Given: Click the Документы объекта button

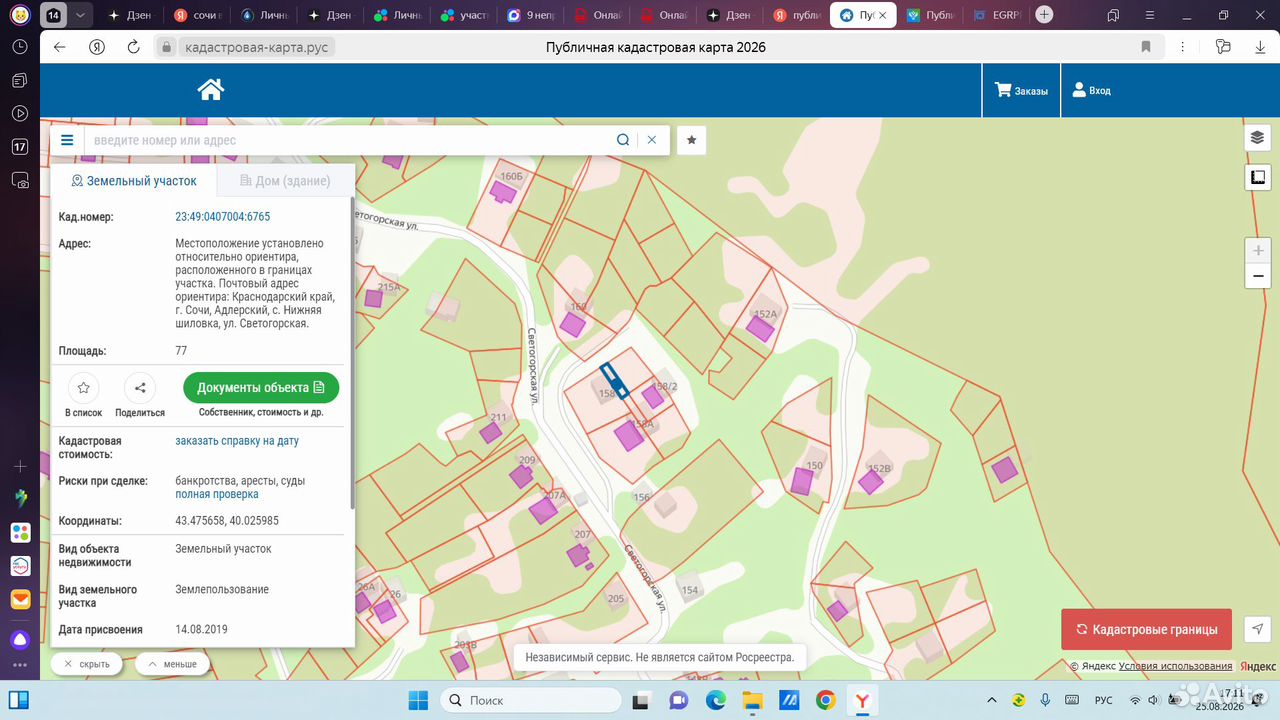Looking at the screenshot, I should (261, 388).
